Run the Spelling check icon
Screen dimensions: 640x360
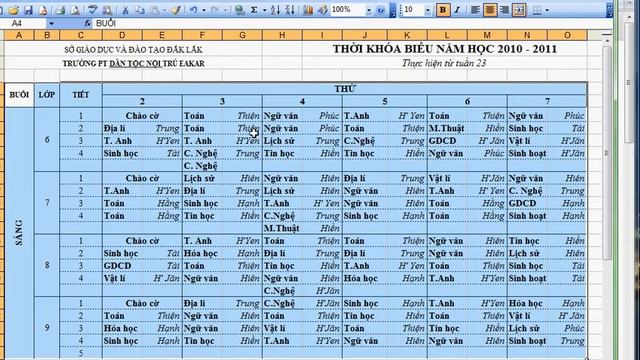click(93, 10)
